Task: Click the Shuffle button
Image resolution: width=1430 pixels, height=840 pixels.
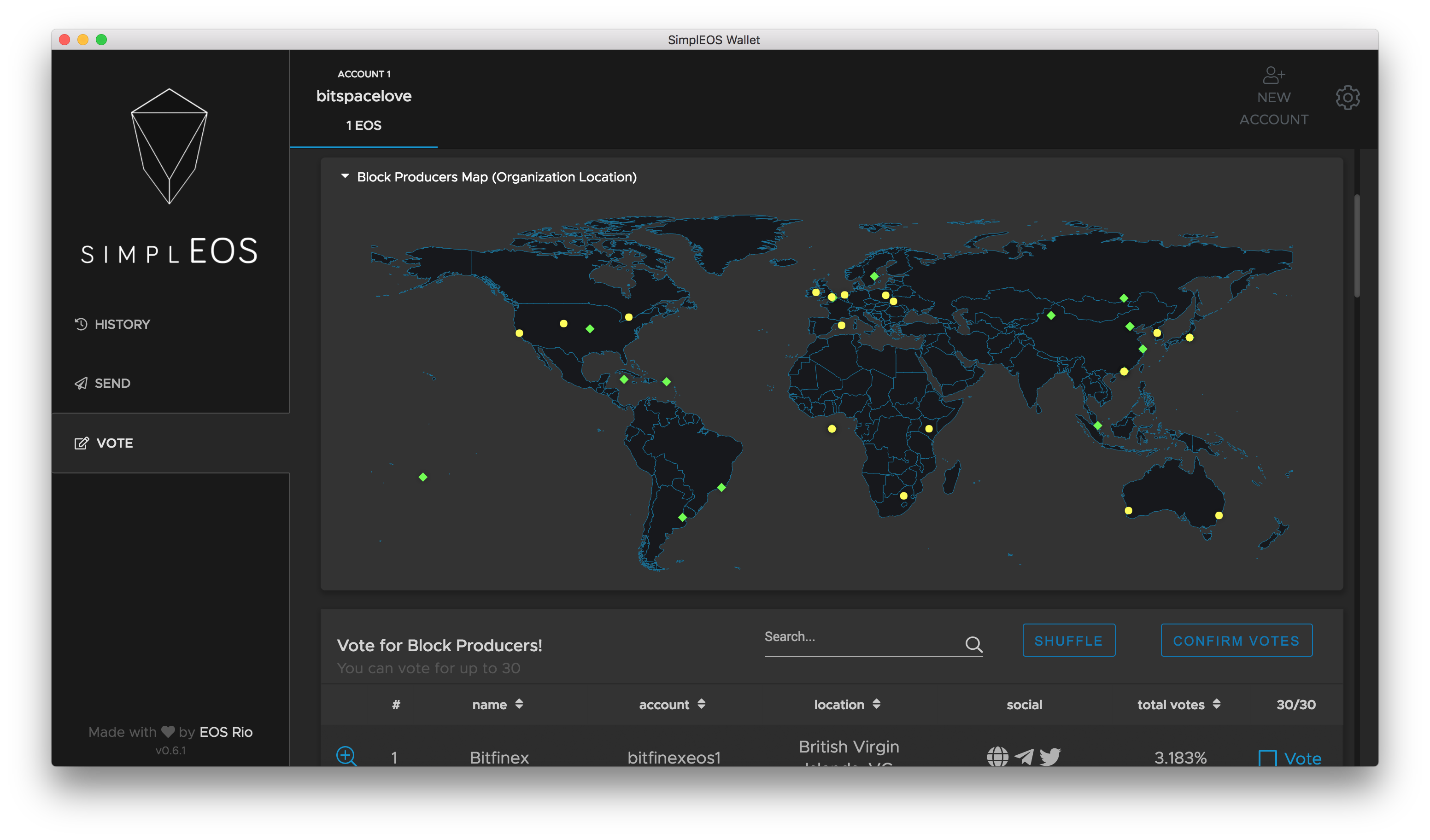Action: pos(1068,640)
